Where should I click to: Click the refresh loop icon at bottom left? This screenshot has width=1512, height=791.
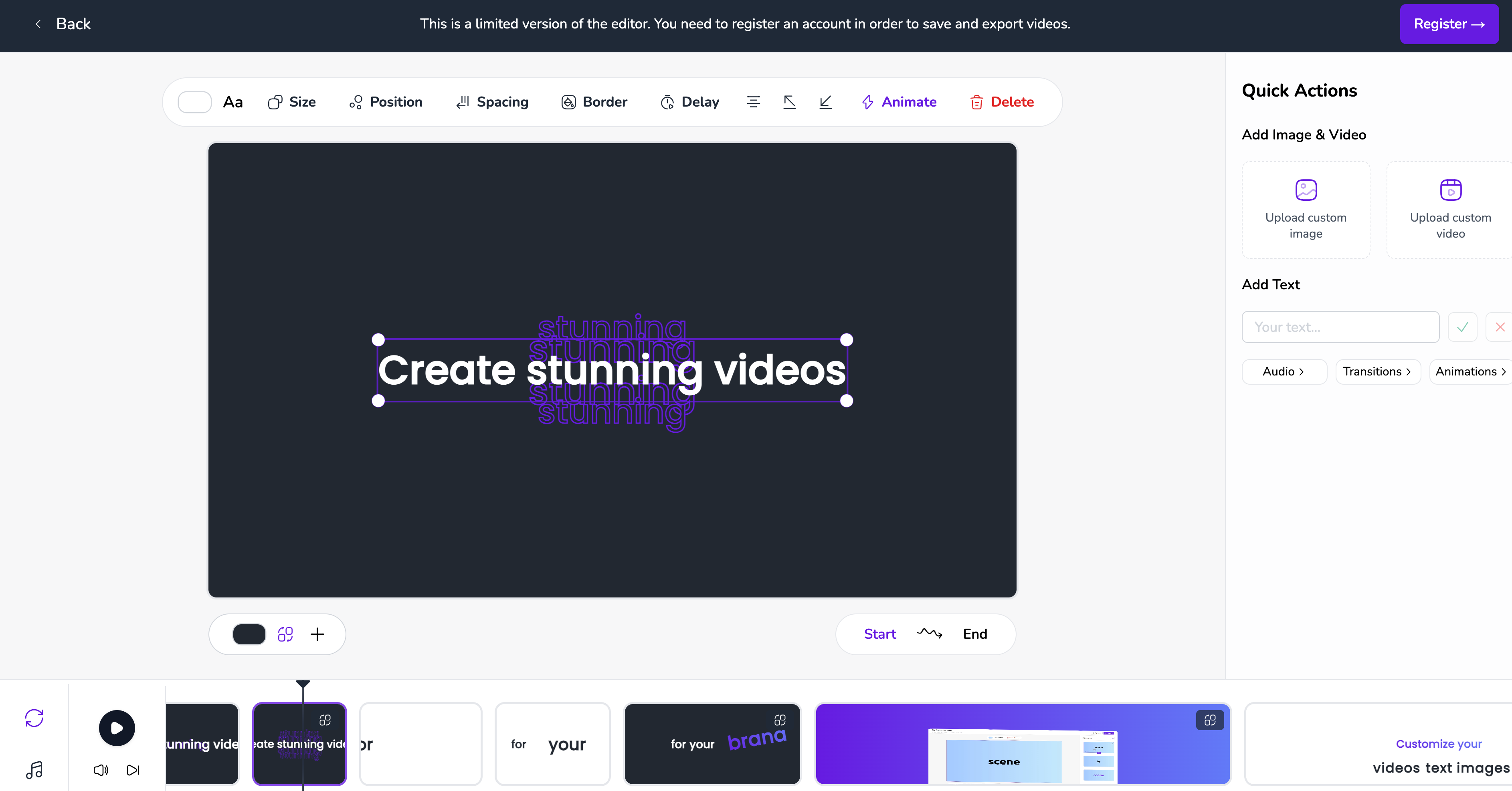pyautogui.click(x=34, y=718)
